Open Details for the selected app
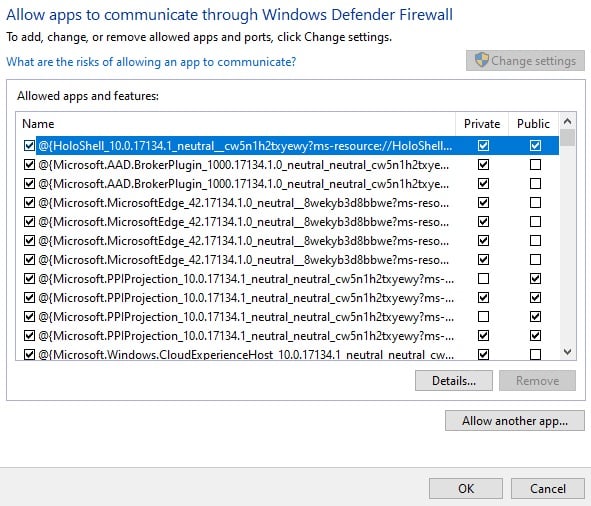591x506 pixels. click(x=454, y=381)
